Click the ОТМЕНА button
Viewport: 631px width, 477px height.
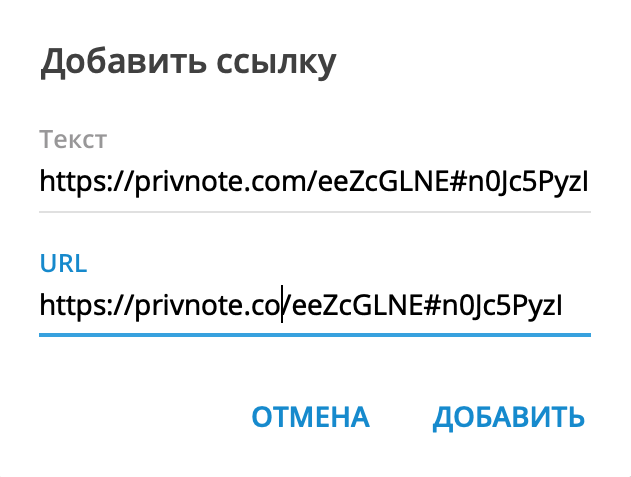click(310, 417)
